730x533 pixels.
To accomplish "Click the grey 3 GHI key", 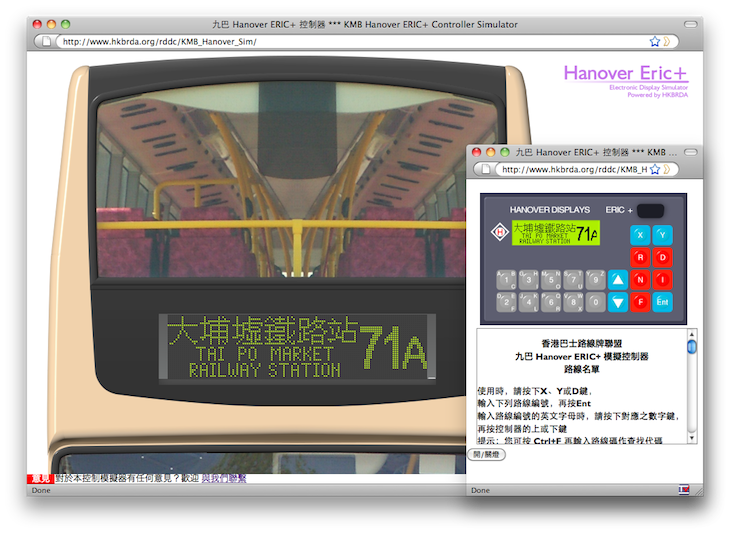I will click(529, 280).
